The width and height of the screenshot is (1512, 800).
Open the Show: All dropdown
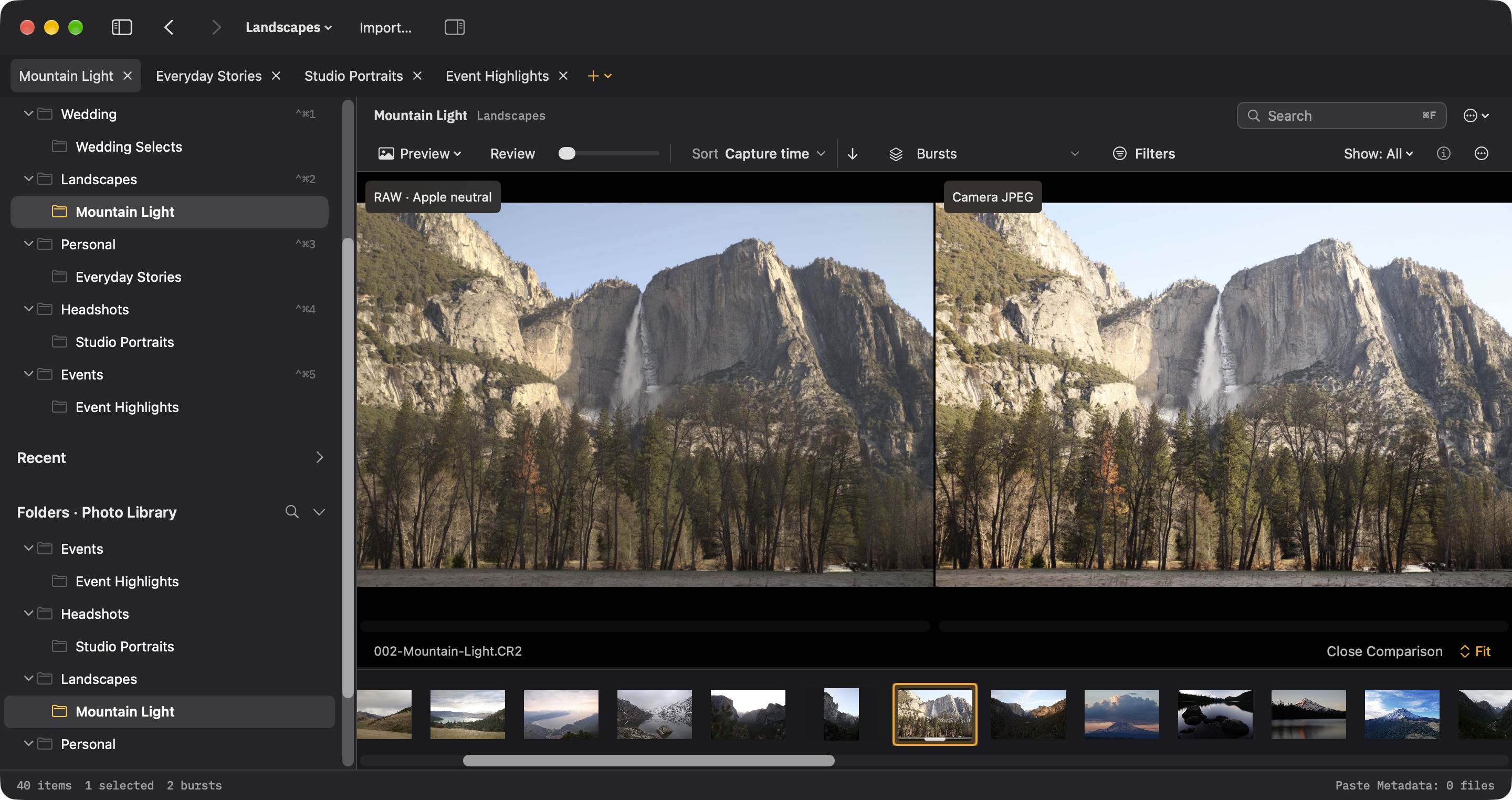click(1378, 154)
